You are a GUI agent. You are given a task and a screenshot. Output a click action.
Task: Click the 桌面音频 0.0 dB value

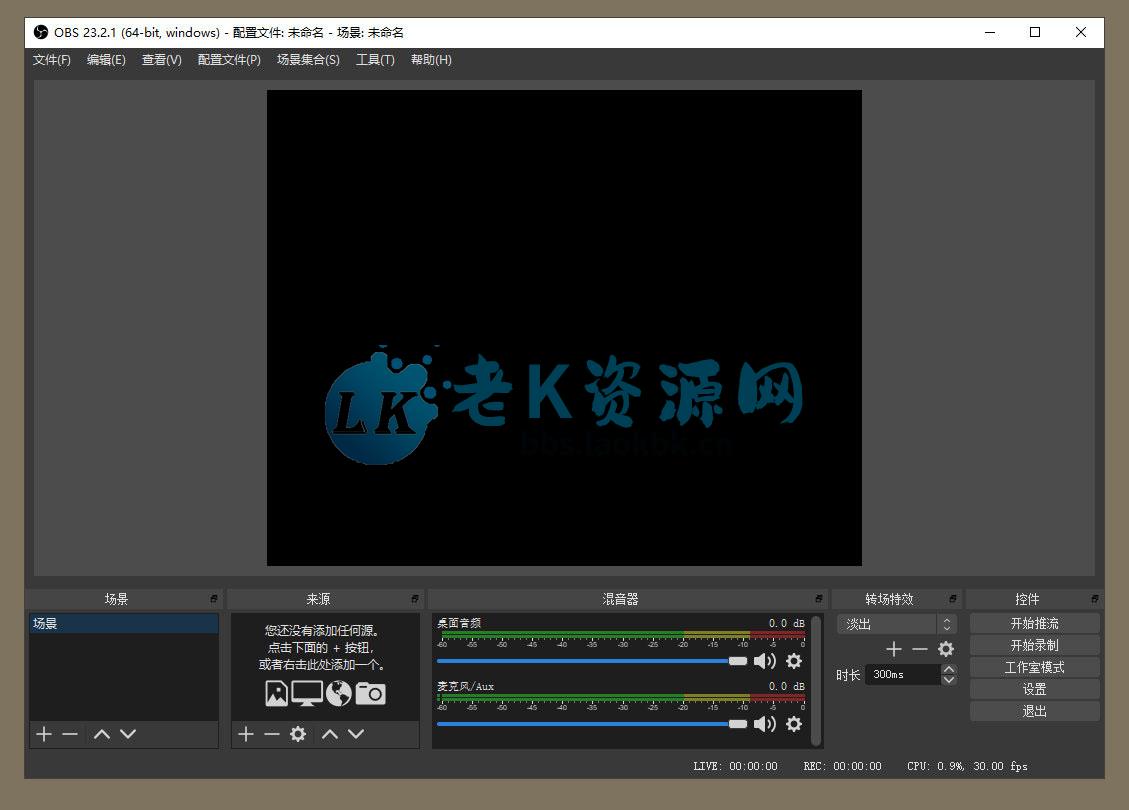[x=786, y=624]
